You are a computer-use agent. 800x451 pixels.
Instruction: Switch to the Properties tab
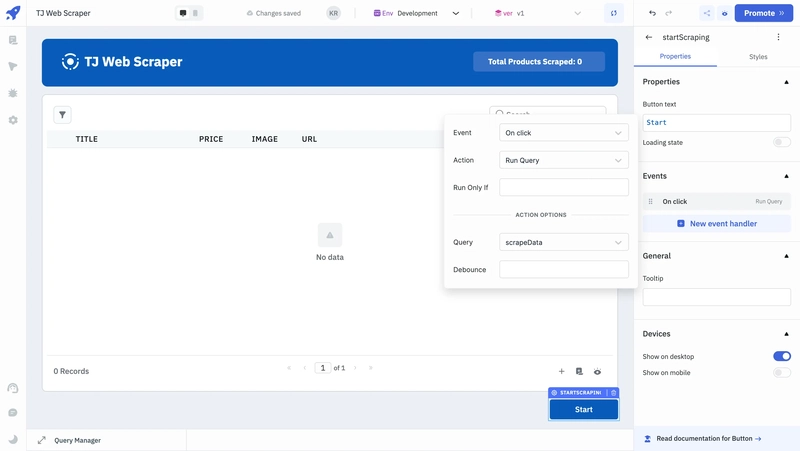click(675, 57)
